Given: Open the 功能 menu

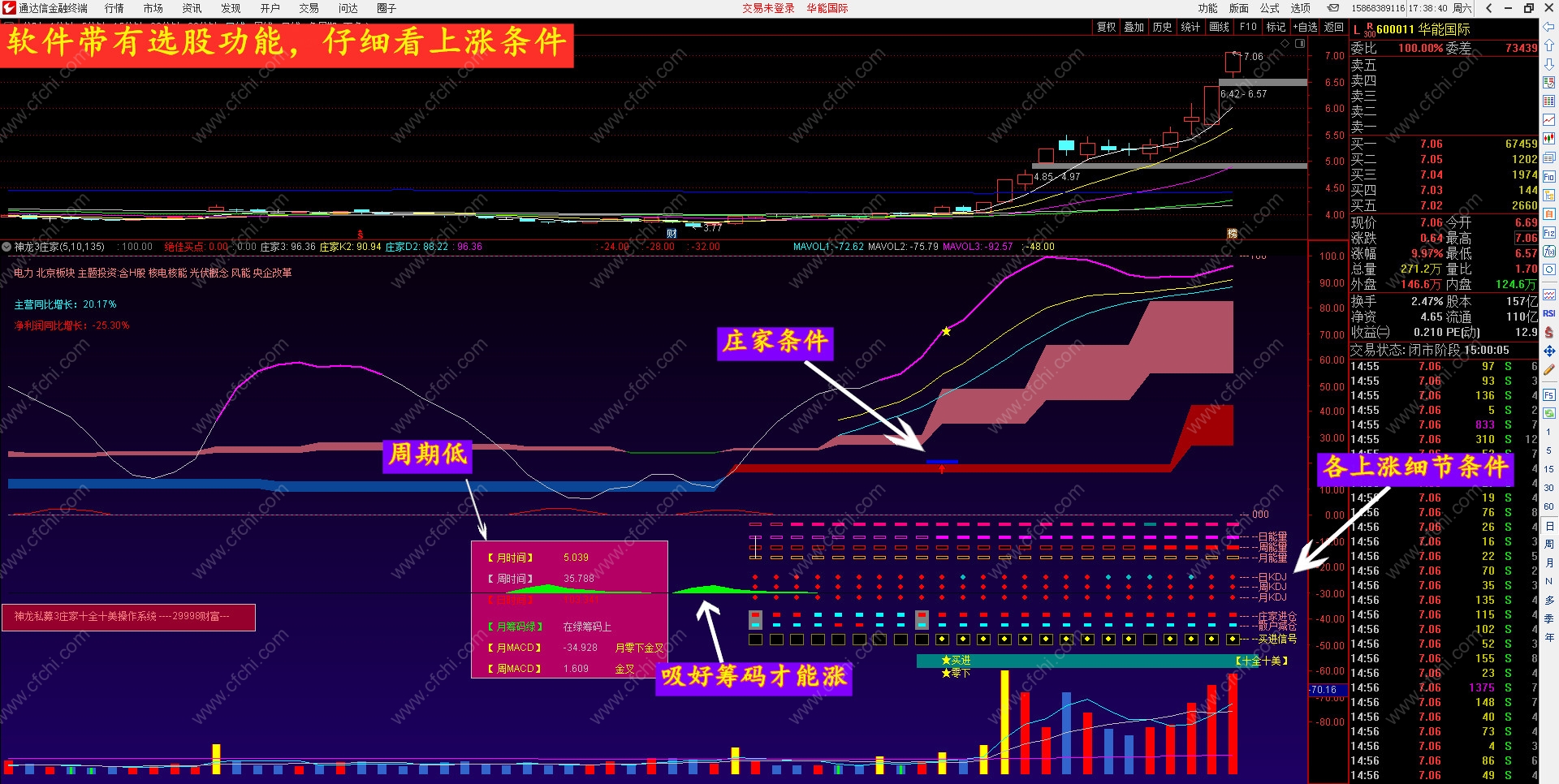Looking at the screenshot, I should 1208,8.
